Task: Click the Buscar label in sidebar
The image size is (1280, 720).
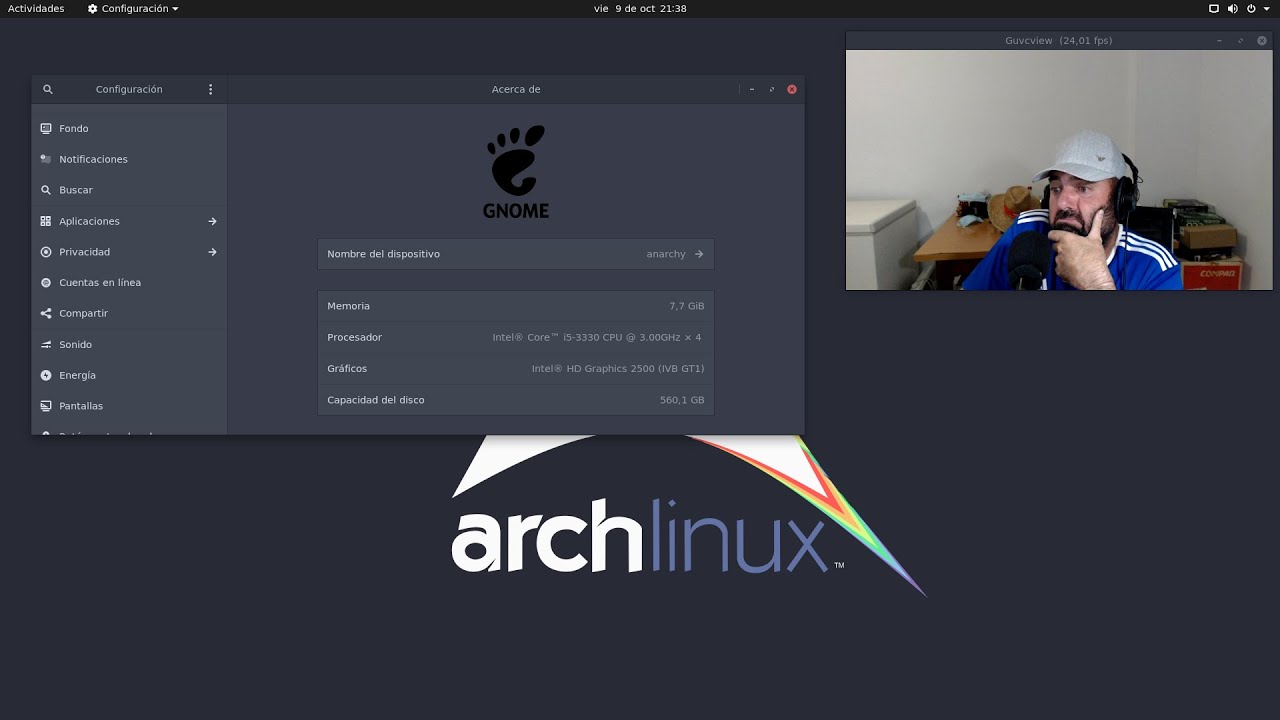Action: [76, 190]
